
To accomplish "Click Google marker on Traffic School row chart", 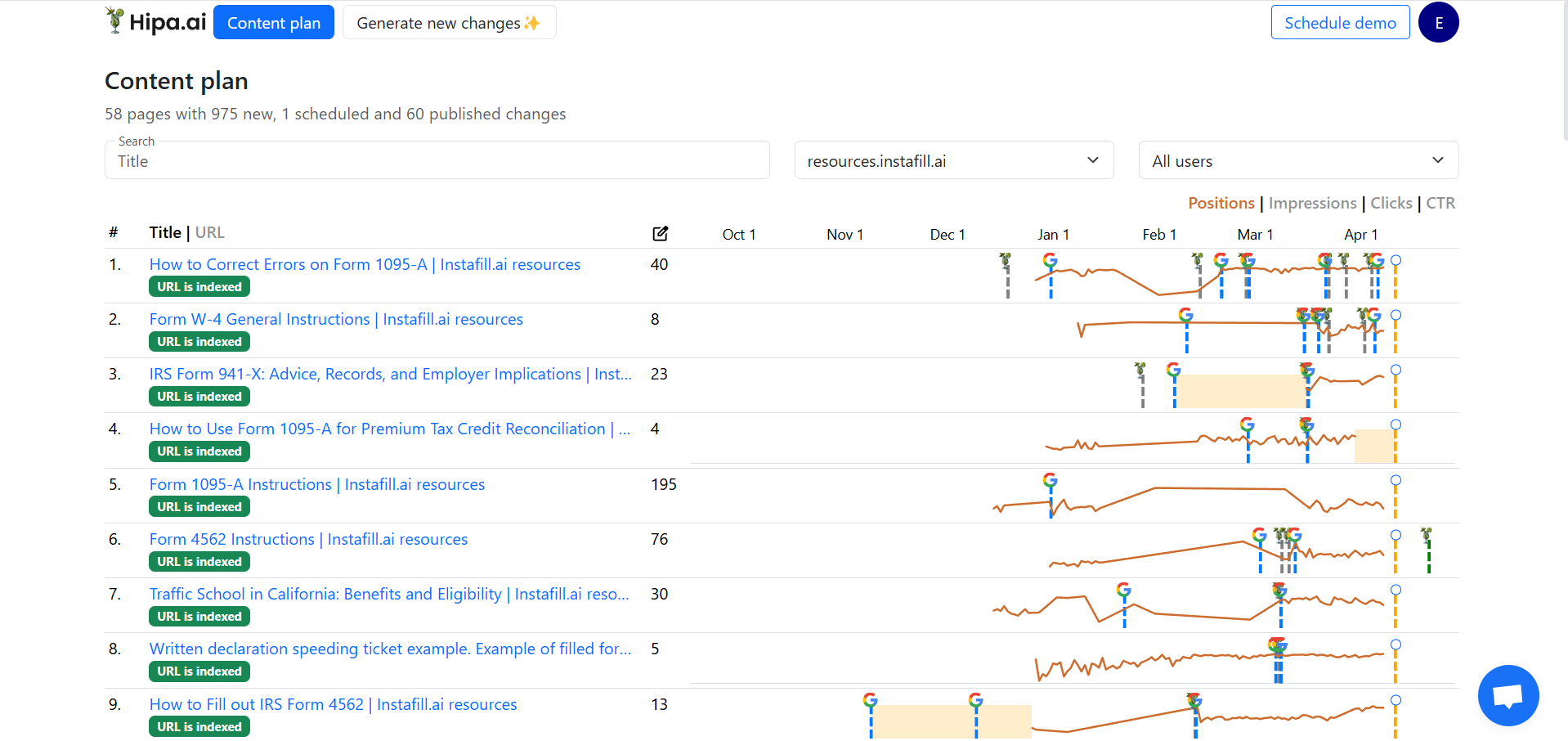I will (1124, 590).
